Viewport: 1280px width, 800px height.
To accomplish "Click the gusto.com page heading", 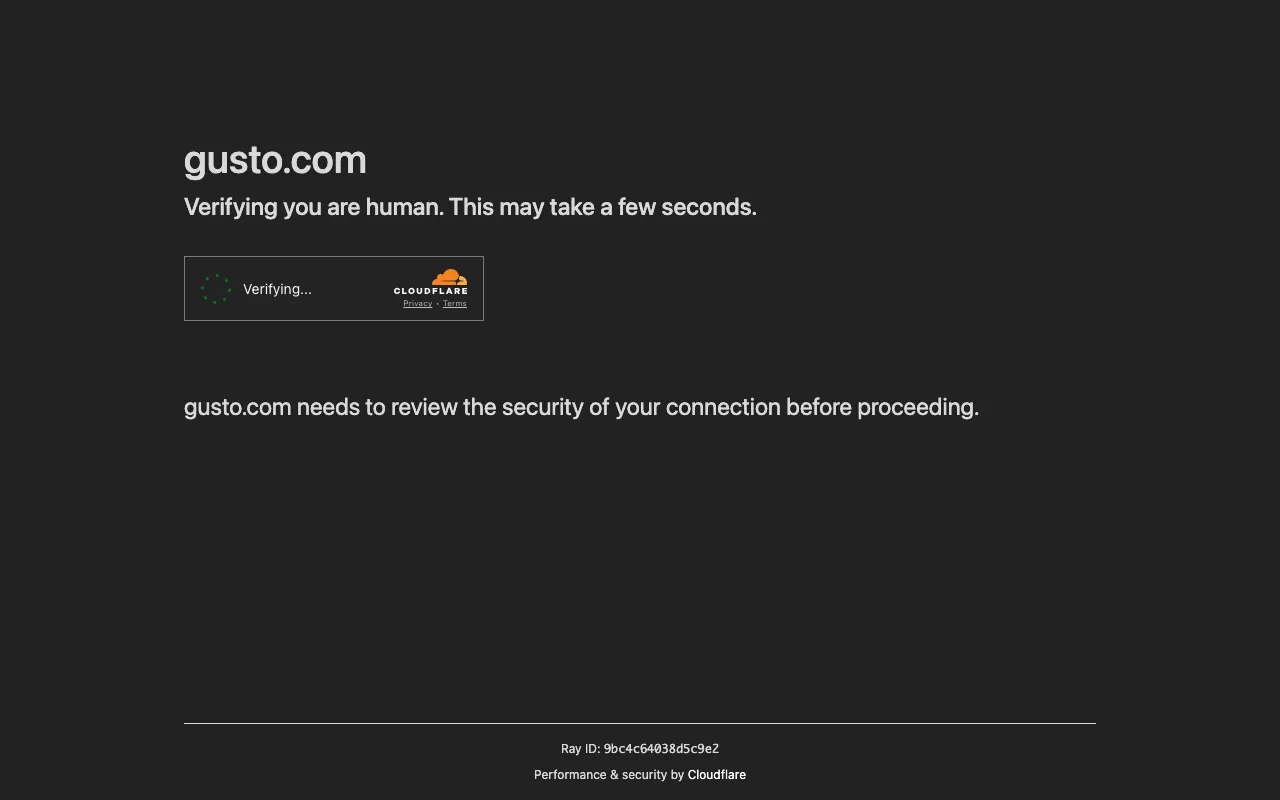I will [275, 160].
